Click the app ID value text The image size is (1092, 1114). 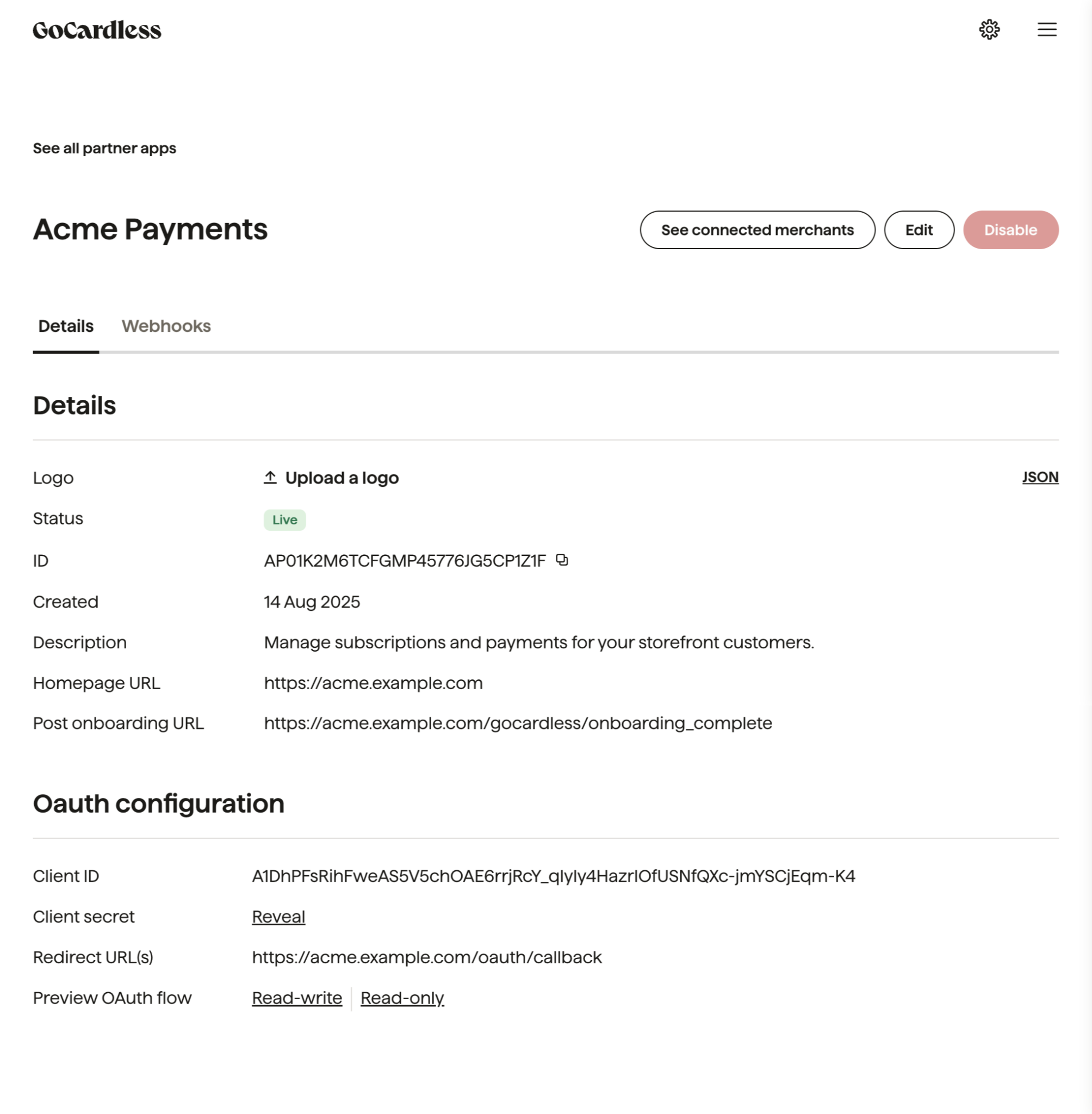click(405, 560)
